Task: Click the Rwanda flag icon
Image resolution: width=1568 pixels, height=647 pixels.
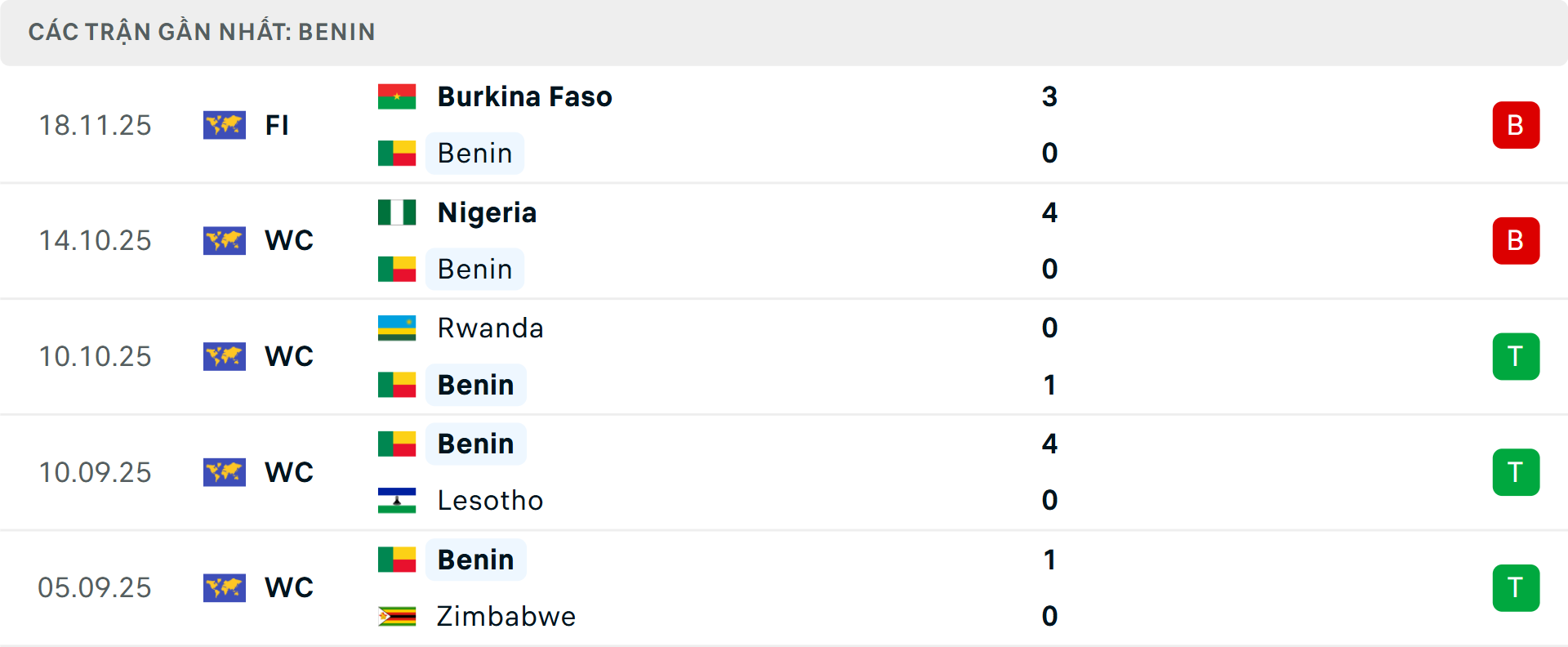Action: tap(397, 328)
